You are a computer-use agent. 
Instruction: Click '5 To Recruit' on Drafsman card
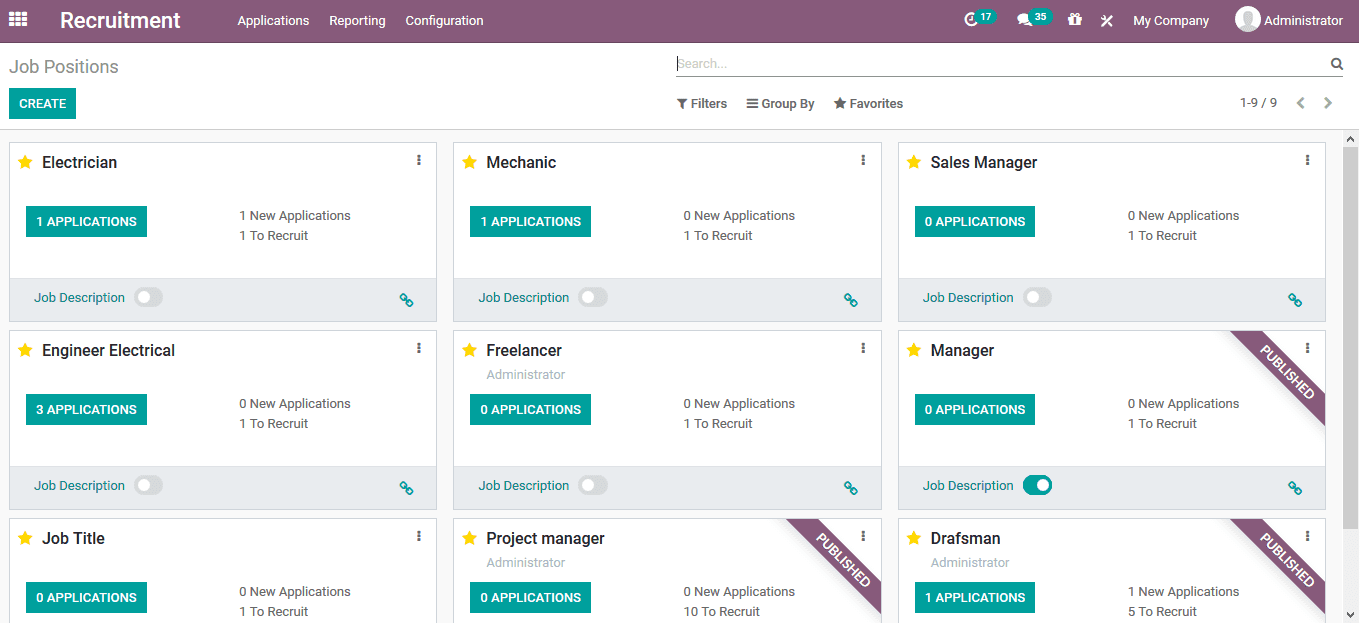1162,611
